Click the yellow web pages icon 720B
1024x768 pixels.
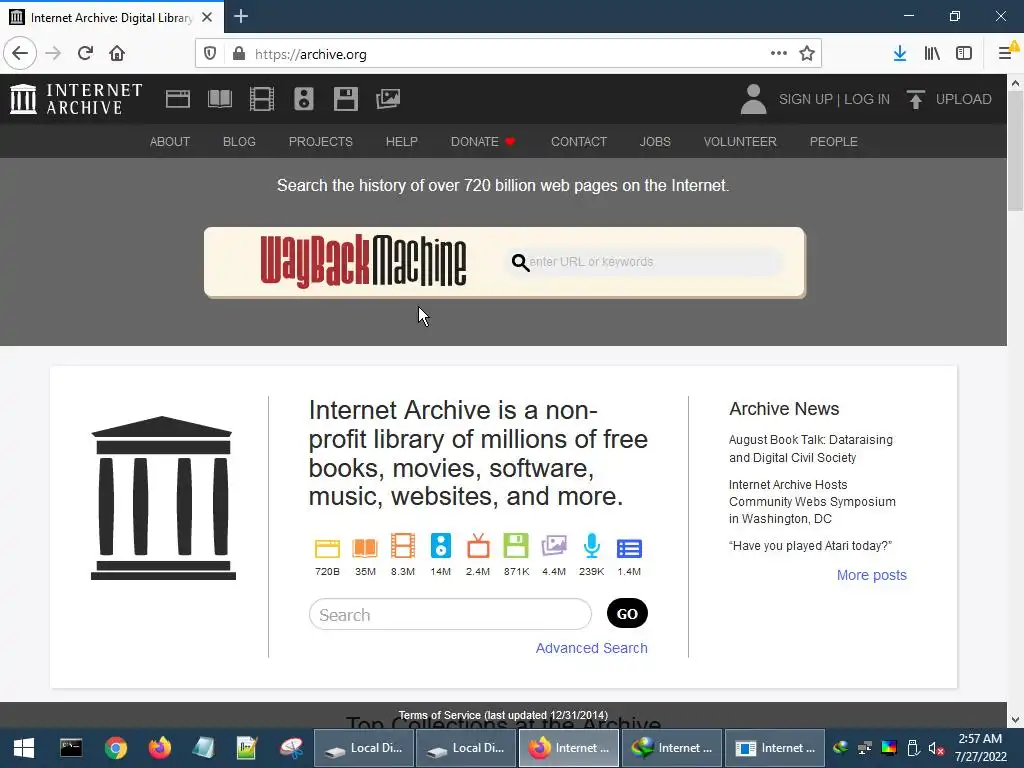[x=327, y=547]
